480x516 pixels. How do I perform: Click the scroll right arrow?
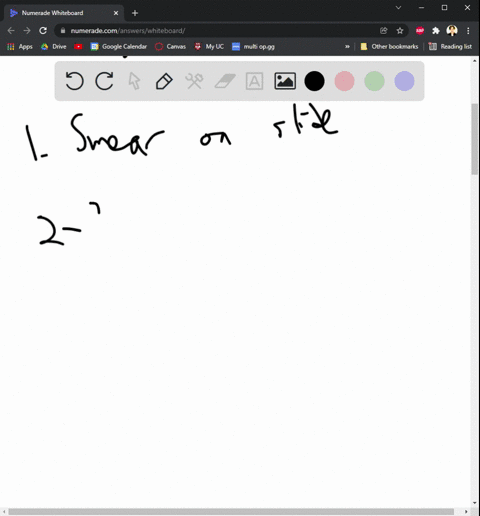(x=466, y=512)
